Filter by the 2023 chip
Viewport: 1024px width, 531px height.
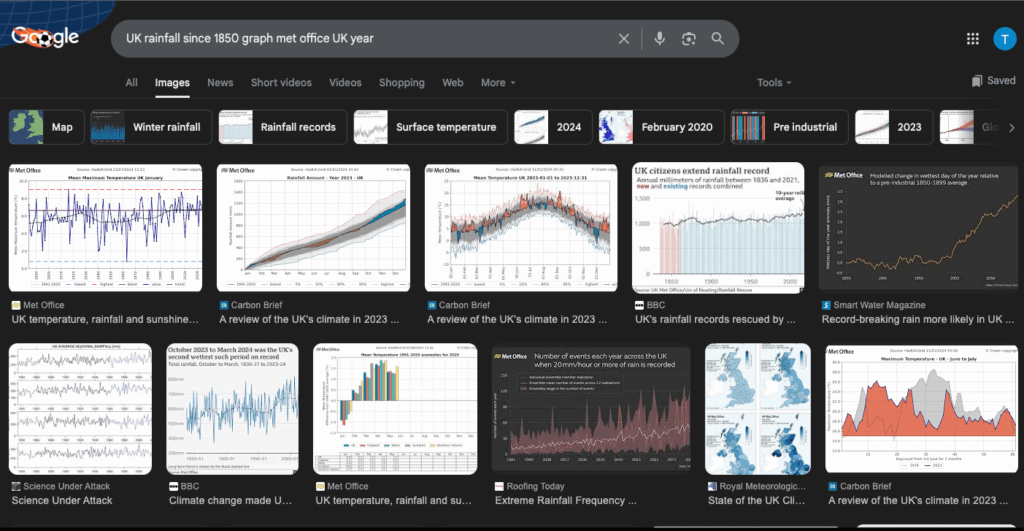pyautogui.click(x=894, y=127)
